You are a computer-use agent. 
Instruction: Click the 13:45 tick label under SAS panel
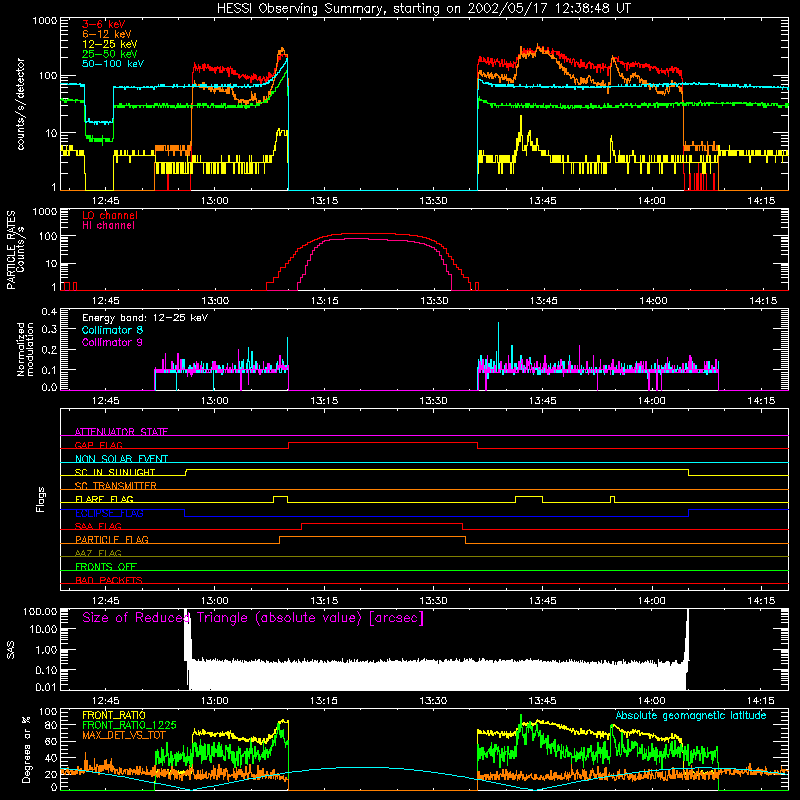click(x=542, y=701)
